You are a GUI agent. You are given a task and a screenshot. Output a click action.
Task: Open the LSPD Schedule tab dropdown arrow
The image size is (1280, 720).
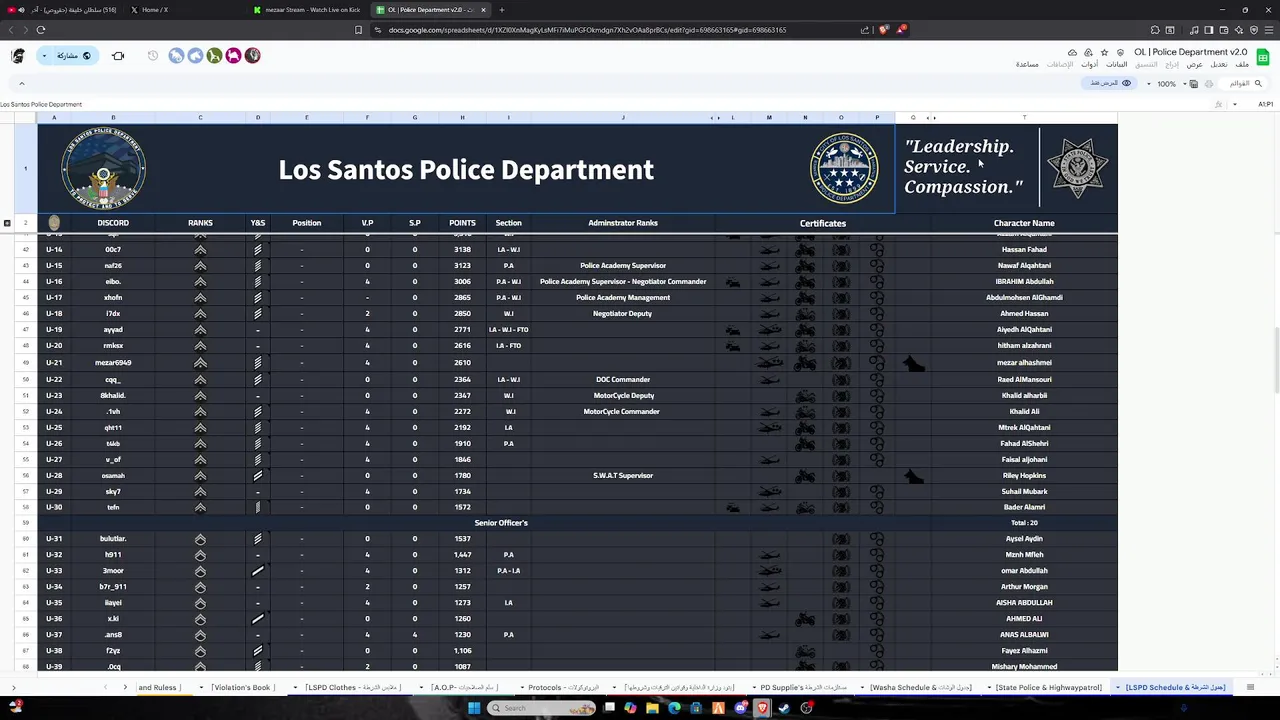[x=1118, y=688]
